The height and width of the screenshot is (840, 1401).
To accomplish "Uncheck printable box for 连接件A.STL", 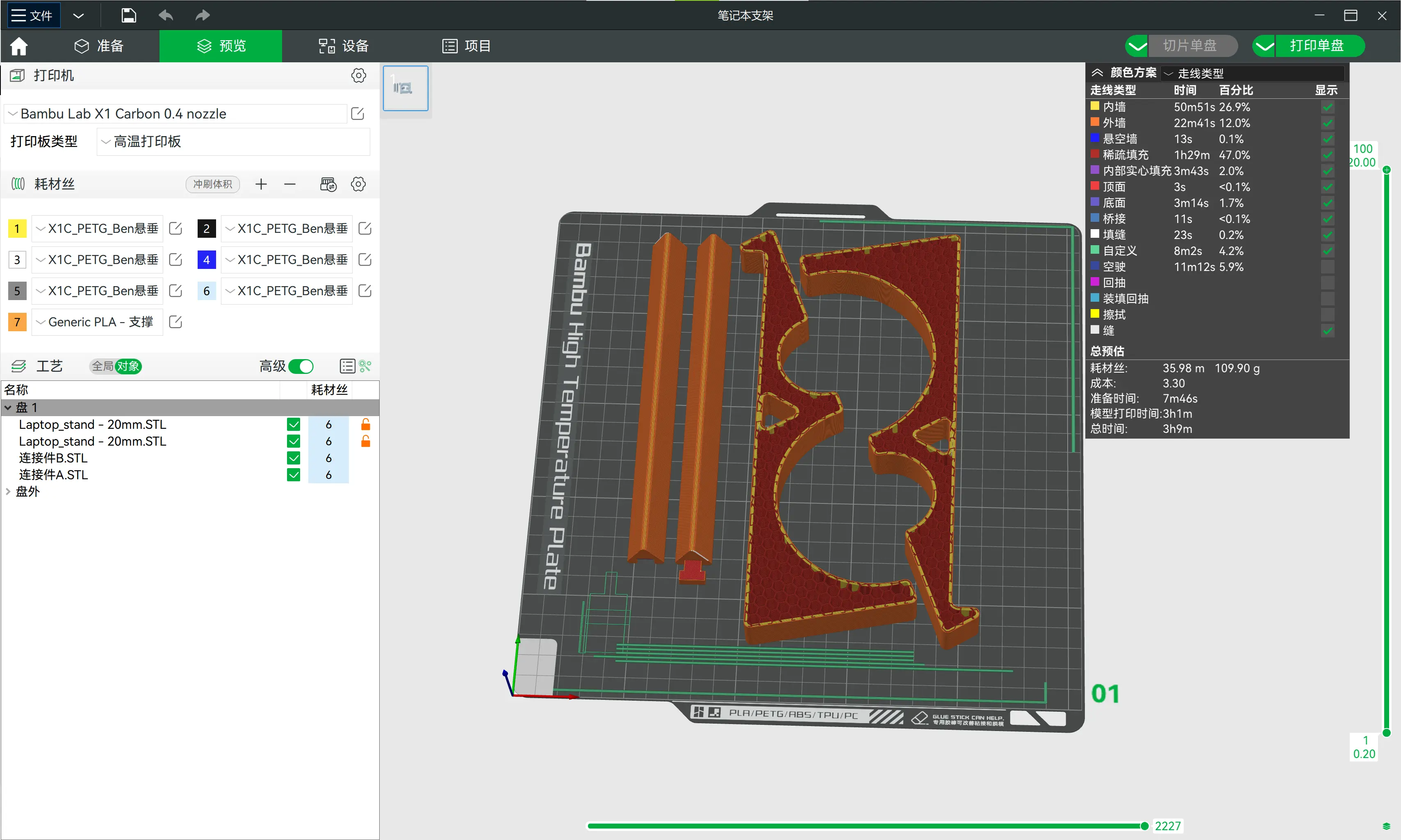I will point(293,474).
